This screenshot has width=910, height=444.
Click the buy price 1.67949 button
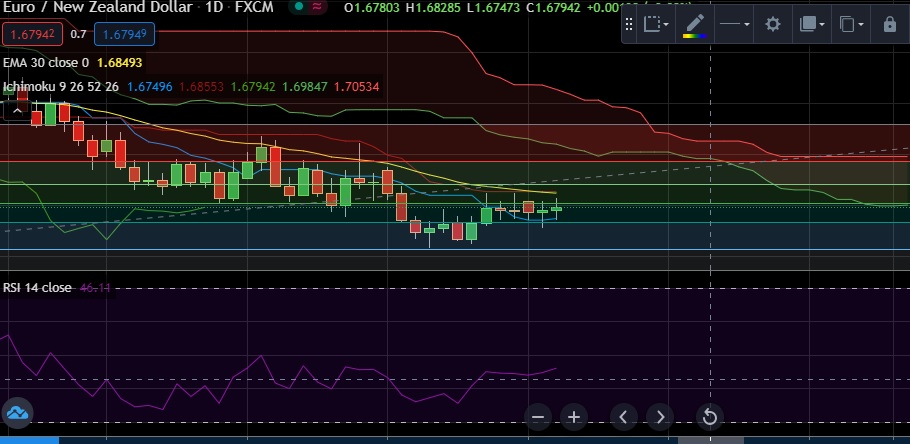[x=125, y=35]
